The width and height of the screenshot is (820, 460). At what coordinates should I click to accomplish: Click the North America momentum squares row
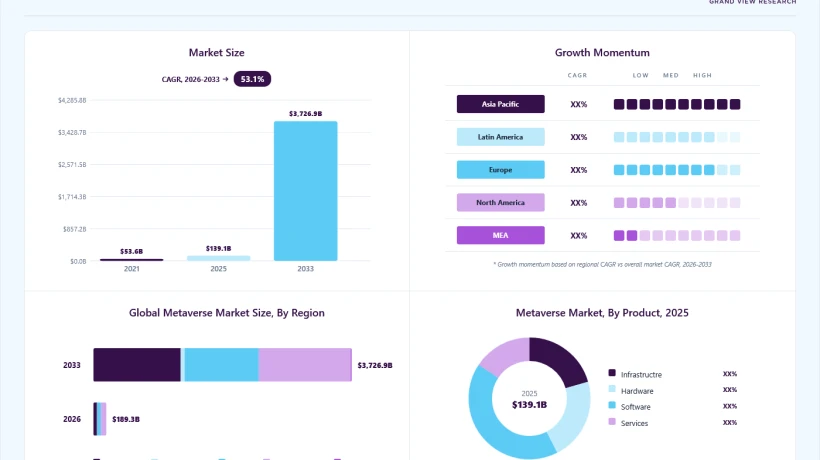click(677, 203)
